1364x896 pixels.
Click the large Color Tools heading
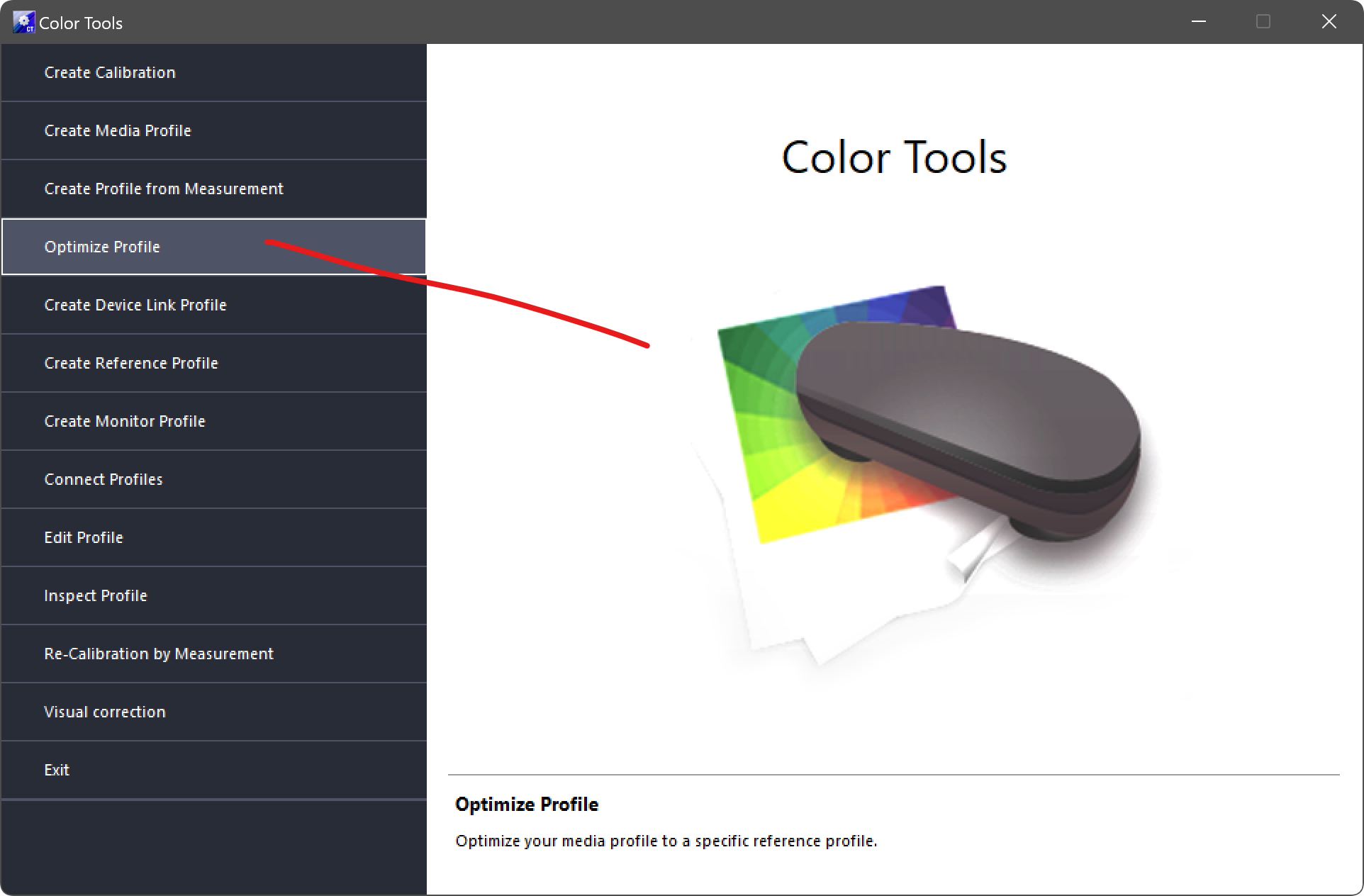[x=894, y=157]
